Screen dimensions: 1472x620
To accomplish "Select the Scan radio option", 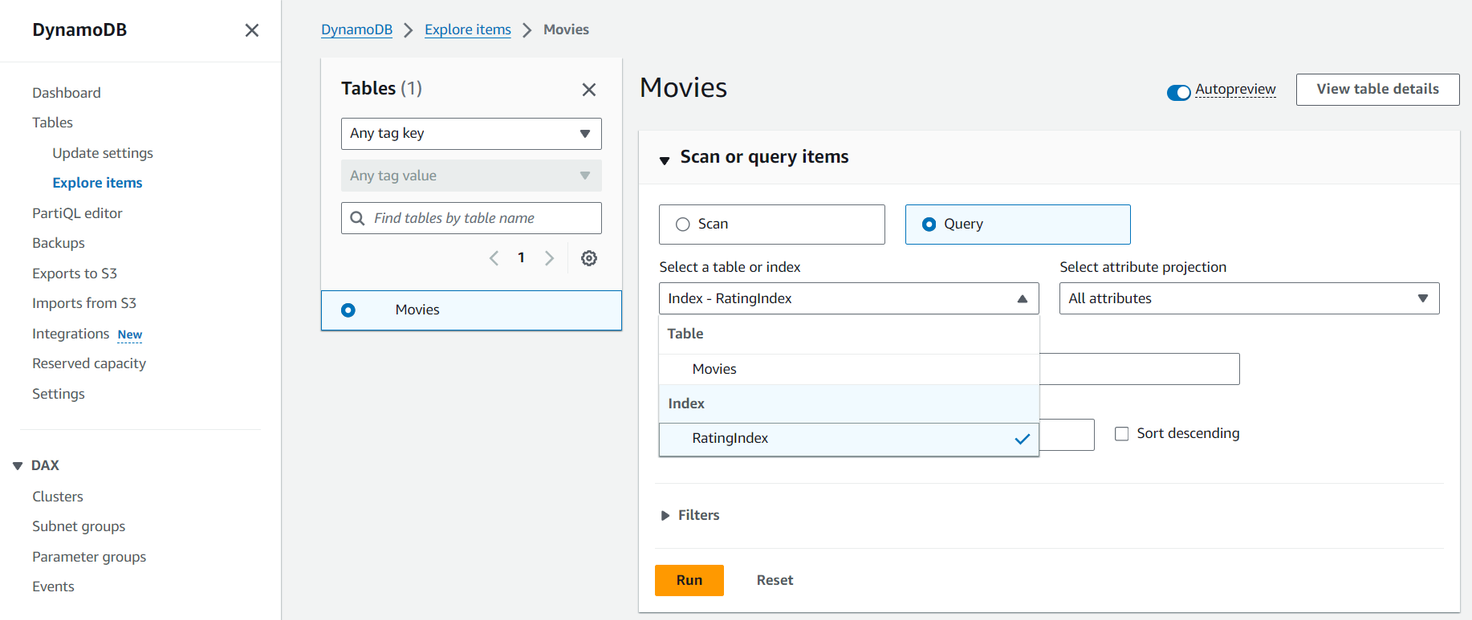I will [x=683, y=225].
